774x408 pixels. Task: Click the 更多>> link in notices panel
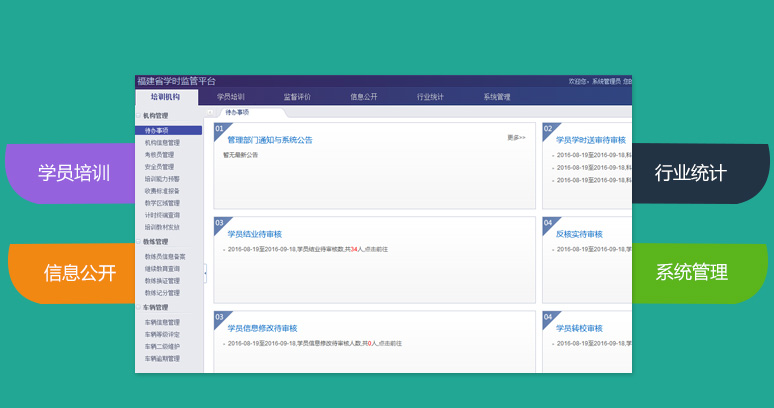click(516, 138)
